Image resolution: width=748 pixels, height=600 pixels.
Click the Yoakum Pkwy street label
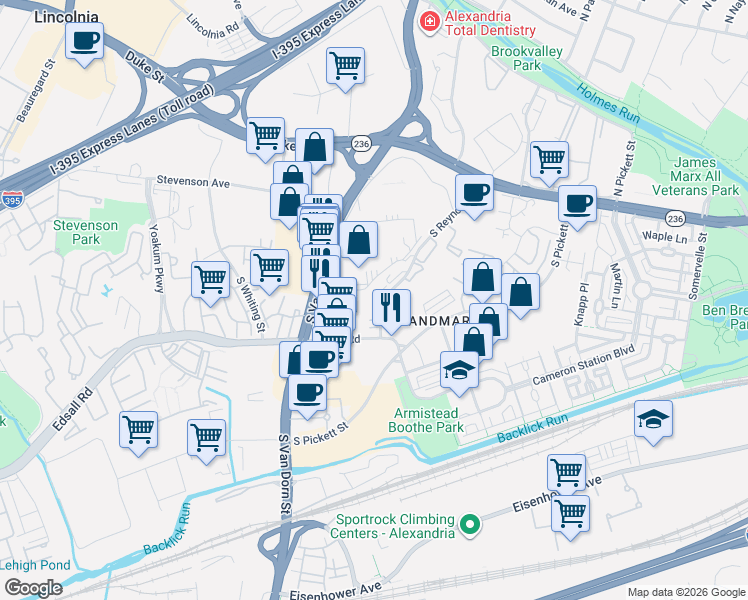[156, 258]
